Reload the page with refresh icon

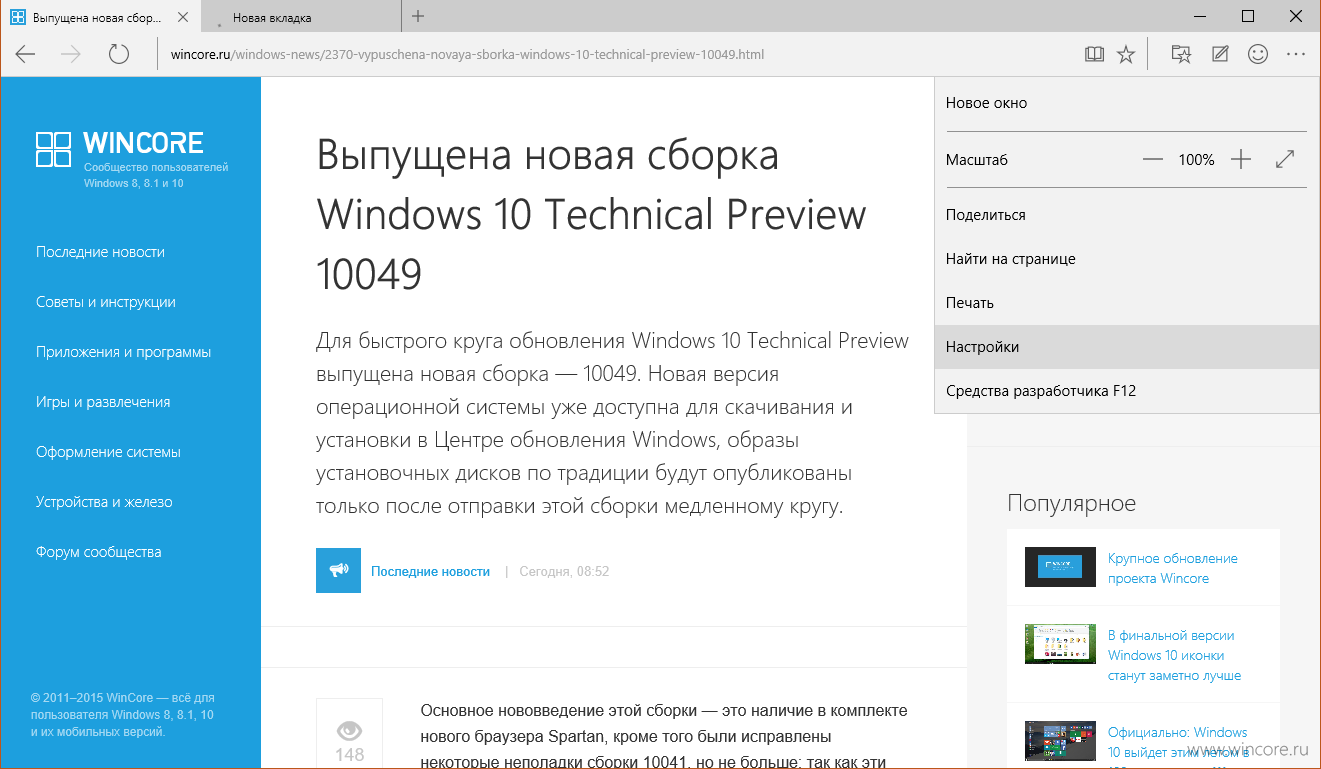119,54
